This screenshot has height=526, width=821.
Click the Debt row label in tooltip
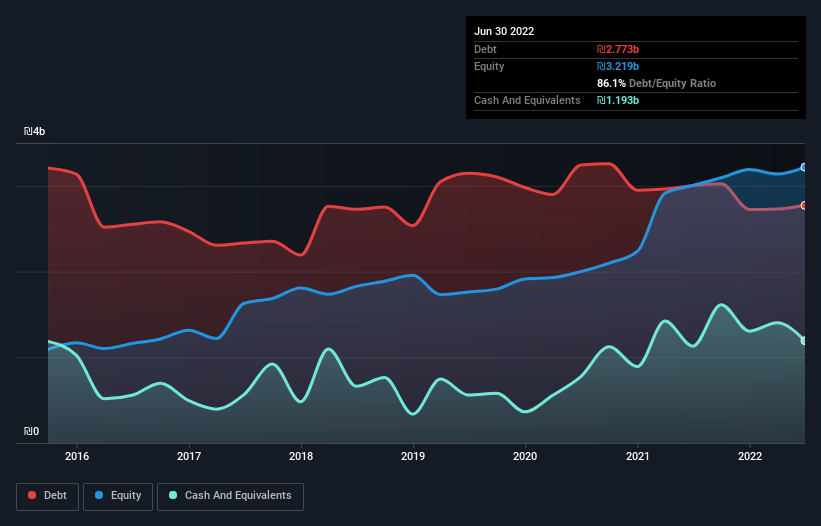coord(485,49)
